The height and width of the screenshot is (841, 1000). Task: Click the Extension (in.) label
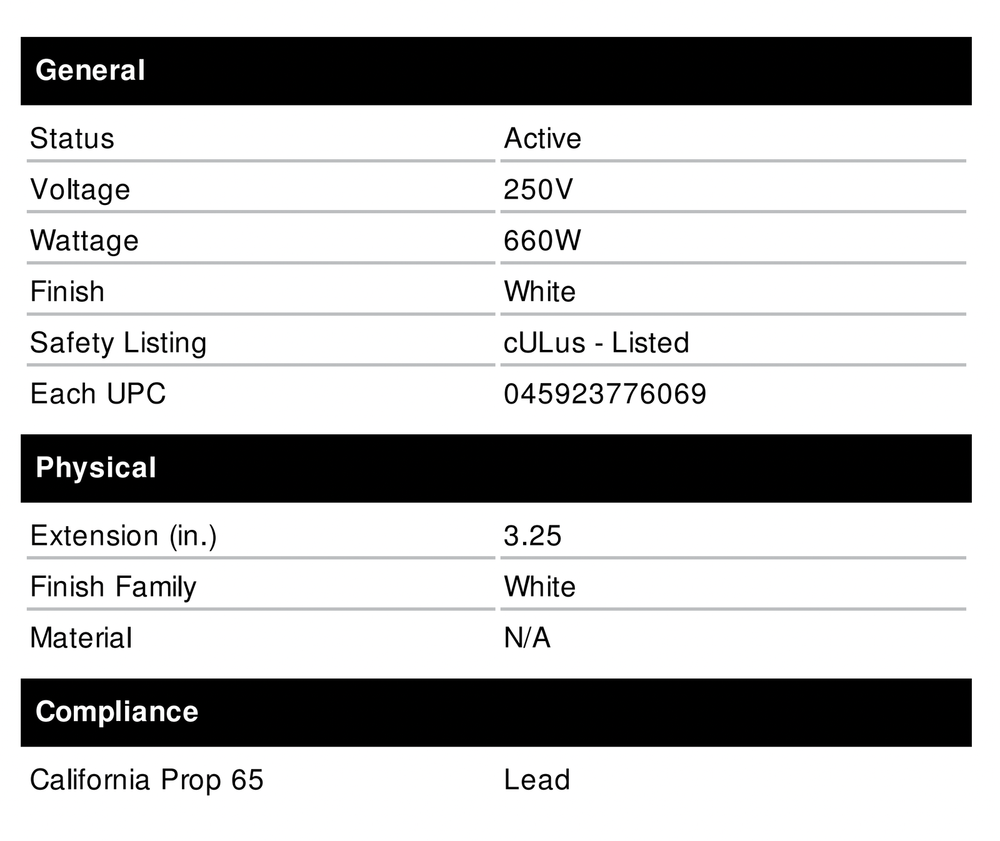(x=123, y=536)
